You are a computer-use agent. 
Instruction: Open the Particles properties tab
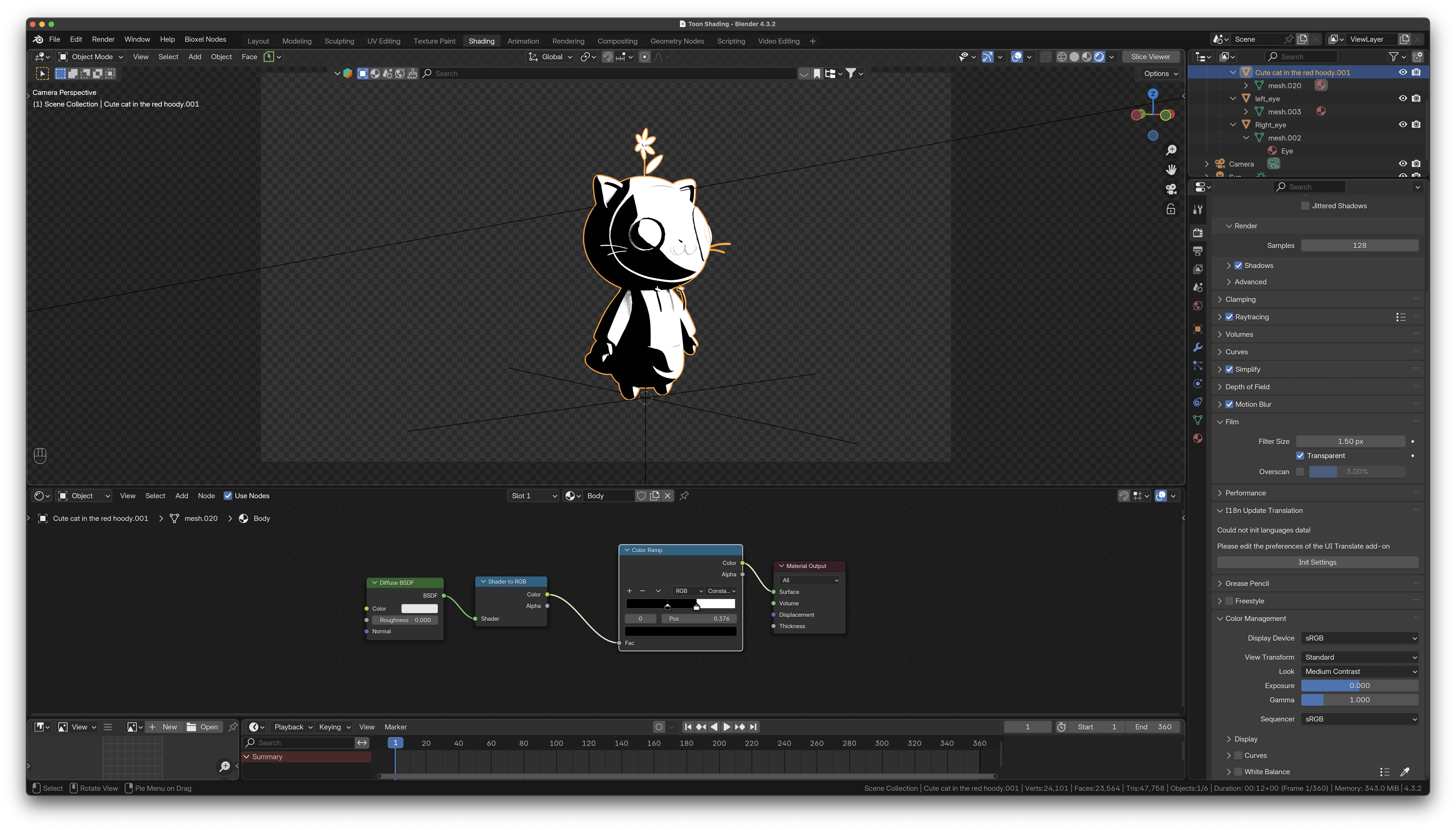pyautogui.click(x=1198, y=365)
